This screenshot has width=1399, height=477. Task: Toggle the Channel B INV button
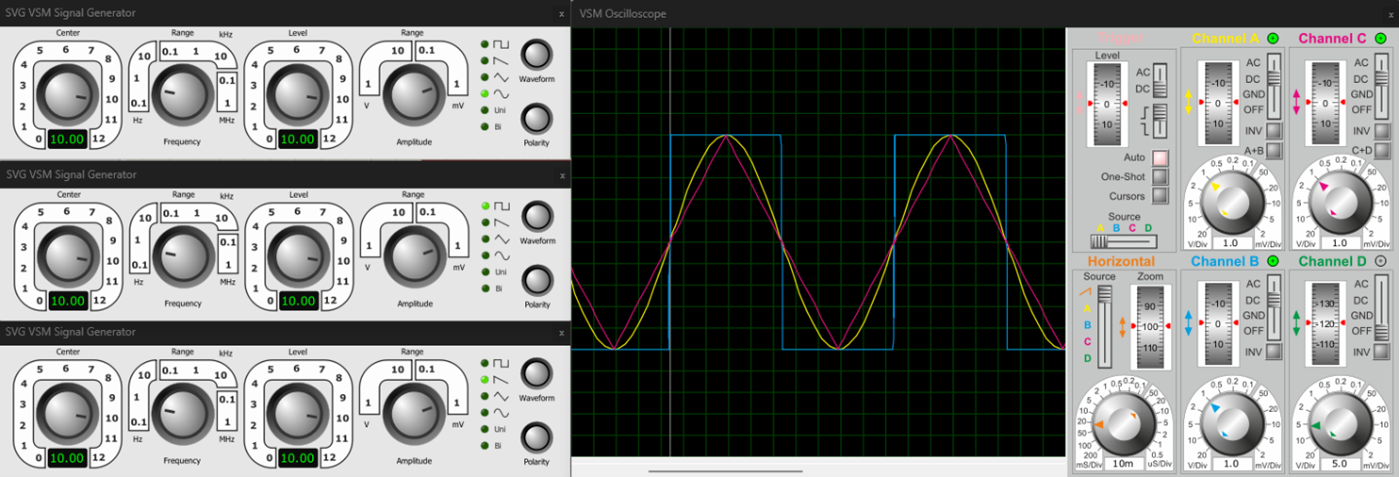pos(1274,352)
